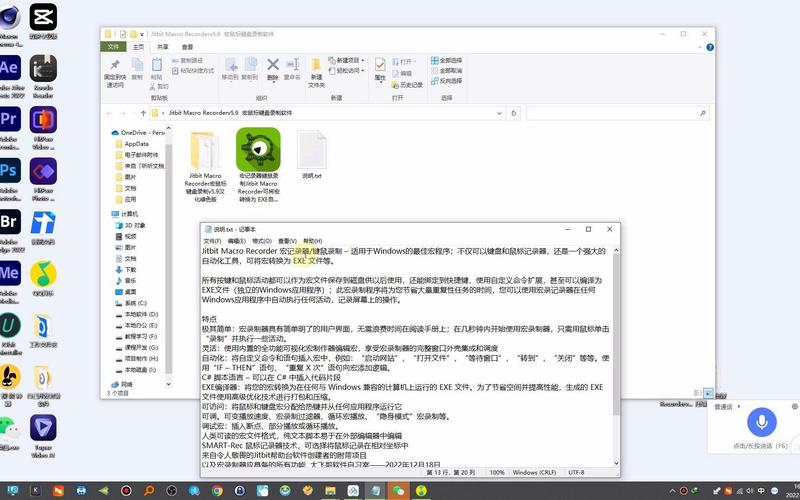Select 计算机 in the navigation pane

[125, 214]
